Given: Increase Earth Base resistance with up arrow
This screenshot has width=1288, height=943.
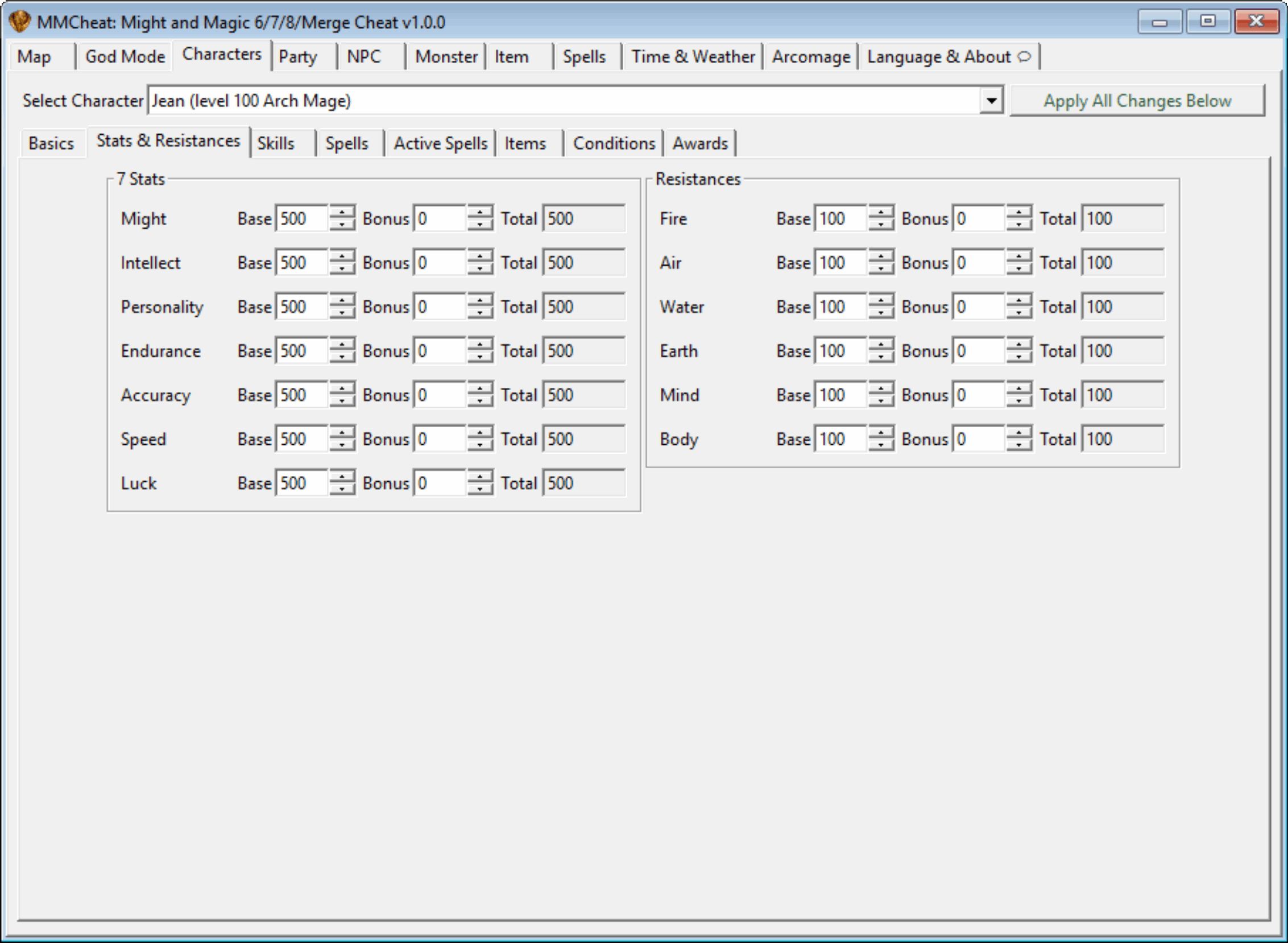Looking at the screenshot, I should point(881,344).
